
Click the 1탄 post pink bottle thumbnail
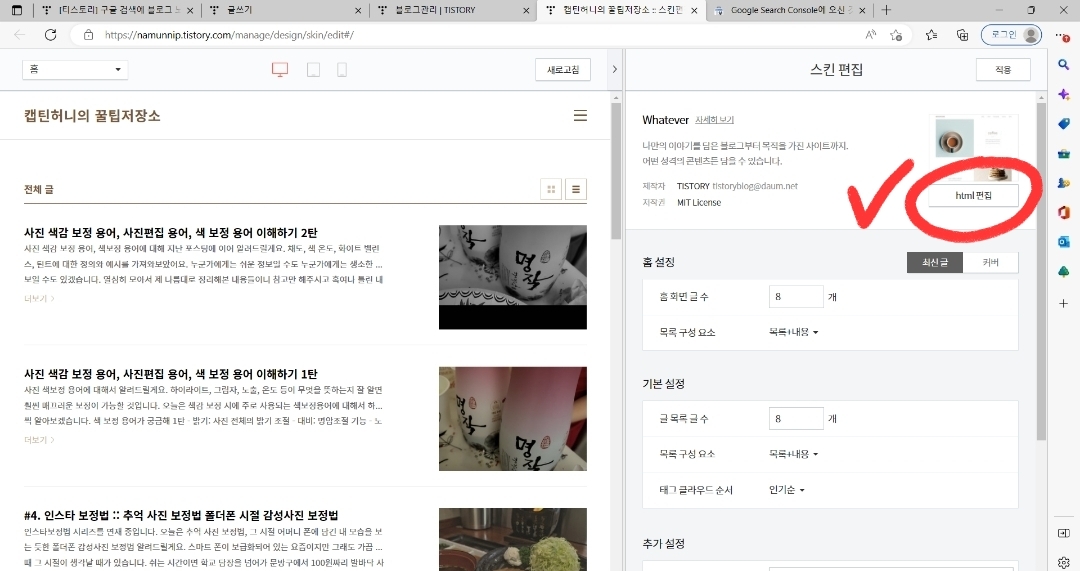coord(512,419)
